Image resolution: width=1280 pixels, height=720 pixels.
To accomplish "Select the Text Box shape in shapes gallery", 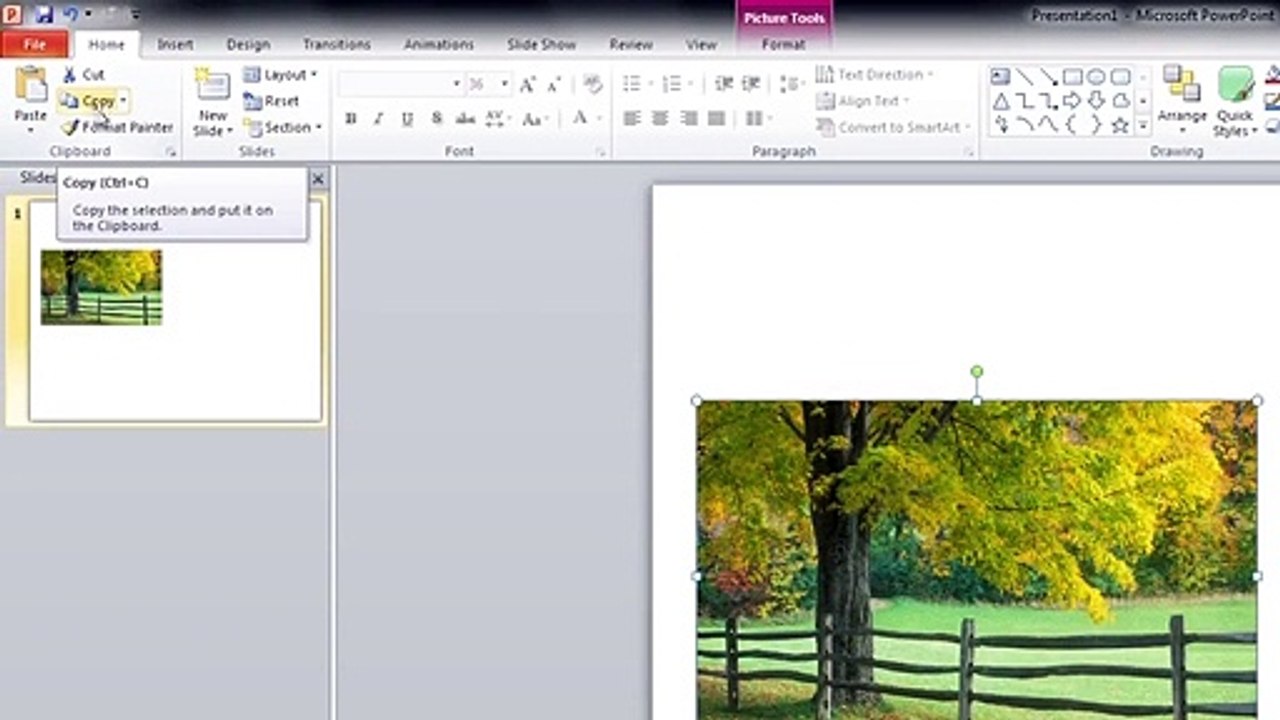I will pyautogui.click(x=1000, y=77).
